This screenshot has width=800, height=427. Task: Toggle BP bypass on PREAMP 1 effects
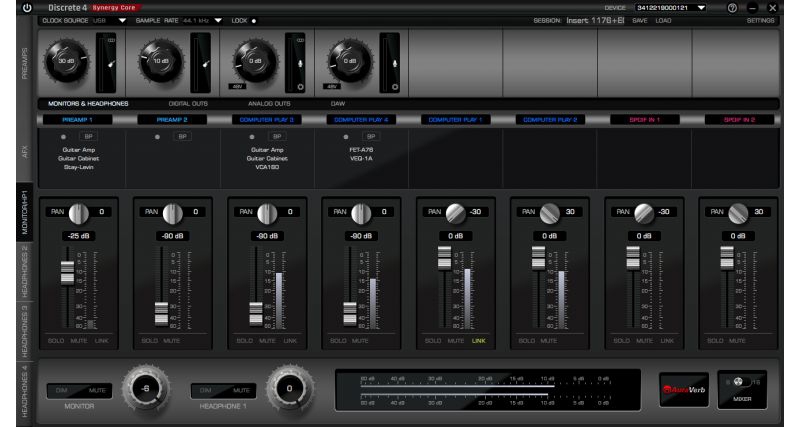[x=88, y=137]
